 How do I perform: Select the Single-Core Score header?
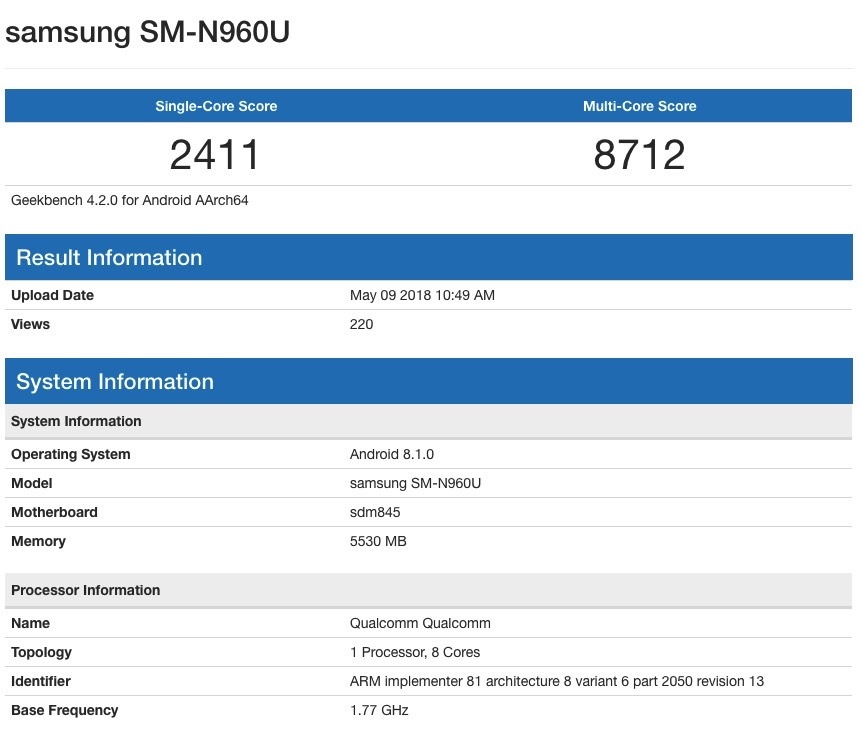point(214,106)
